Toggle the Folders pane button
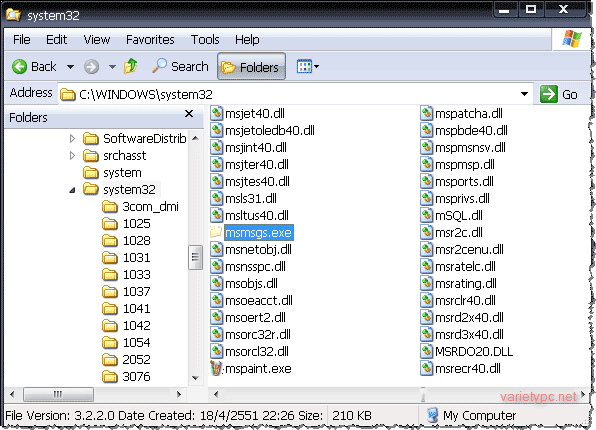This screenshot has width=596, height=430. [x=251, y=67]
